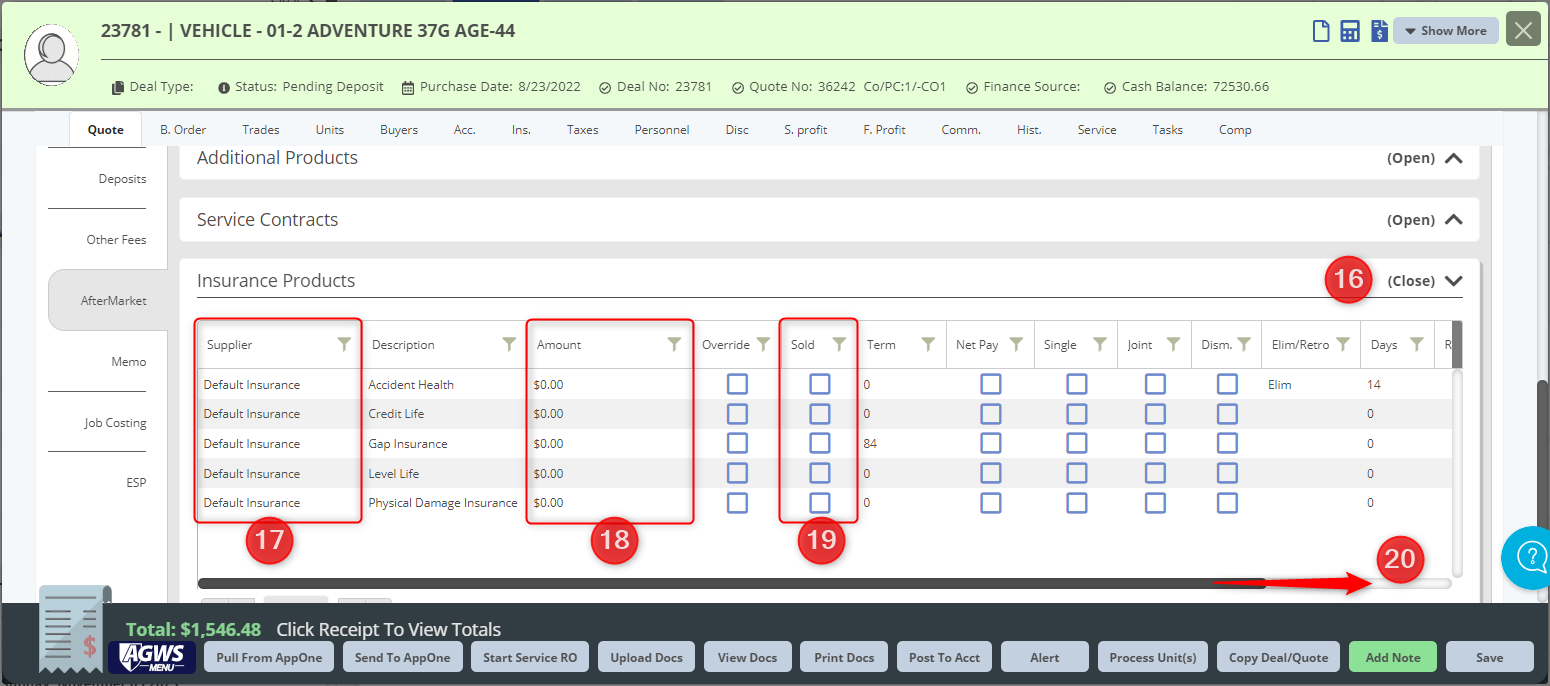Click the Post To Acct button

point(944,657)
